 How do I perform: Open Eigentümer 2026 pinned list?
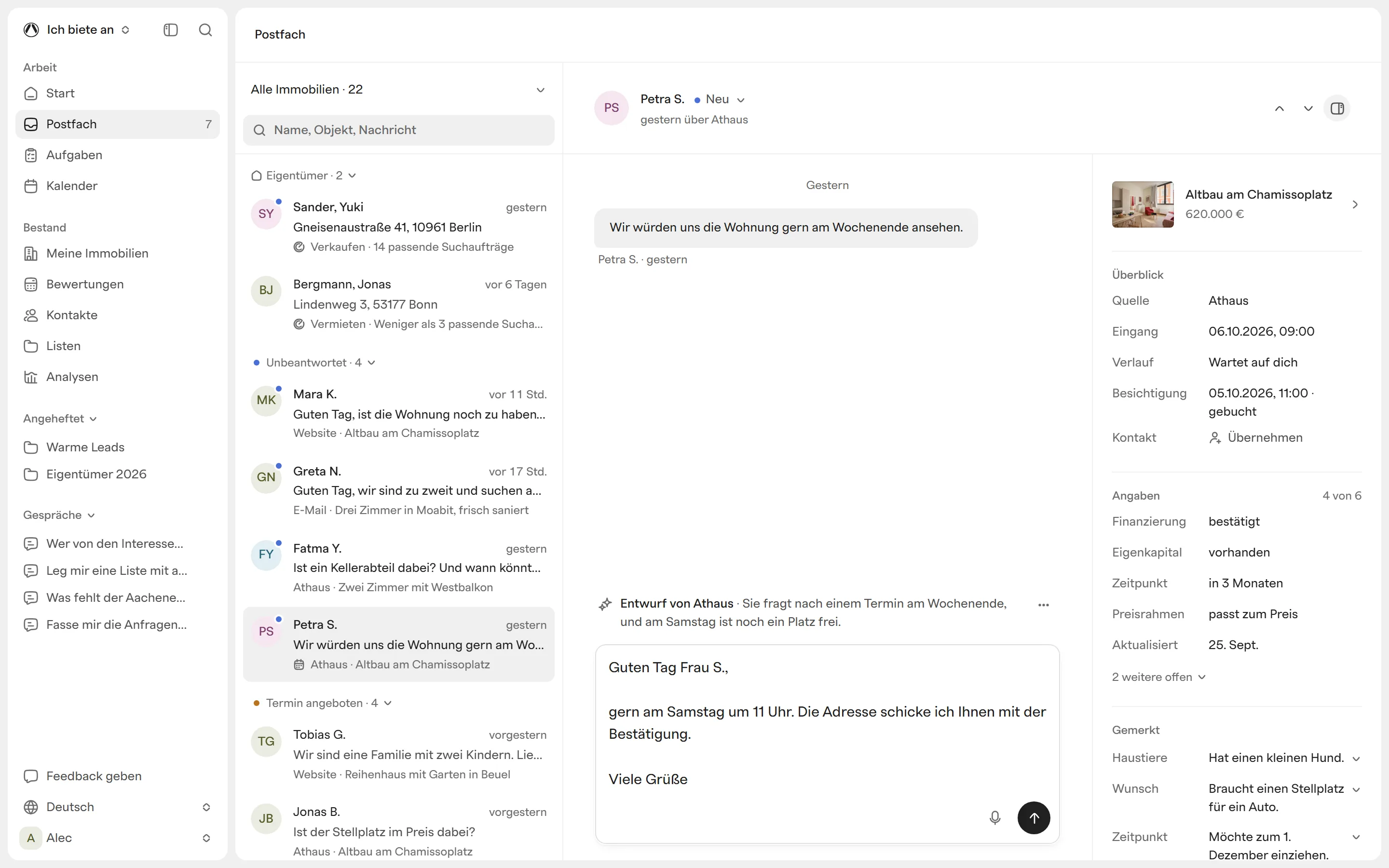[x=118, y=474]
